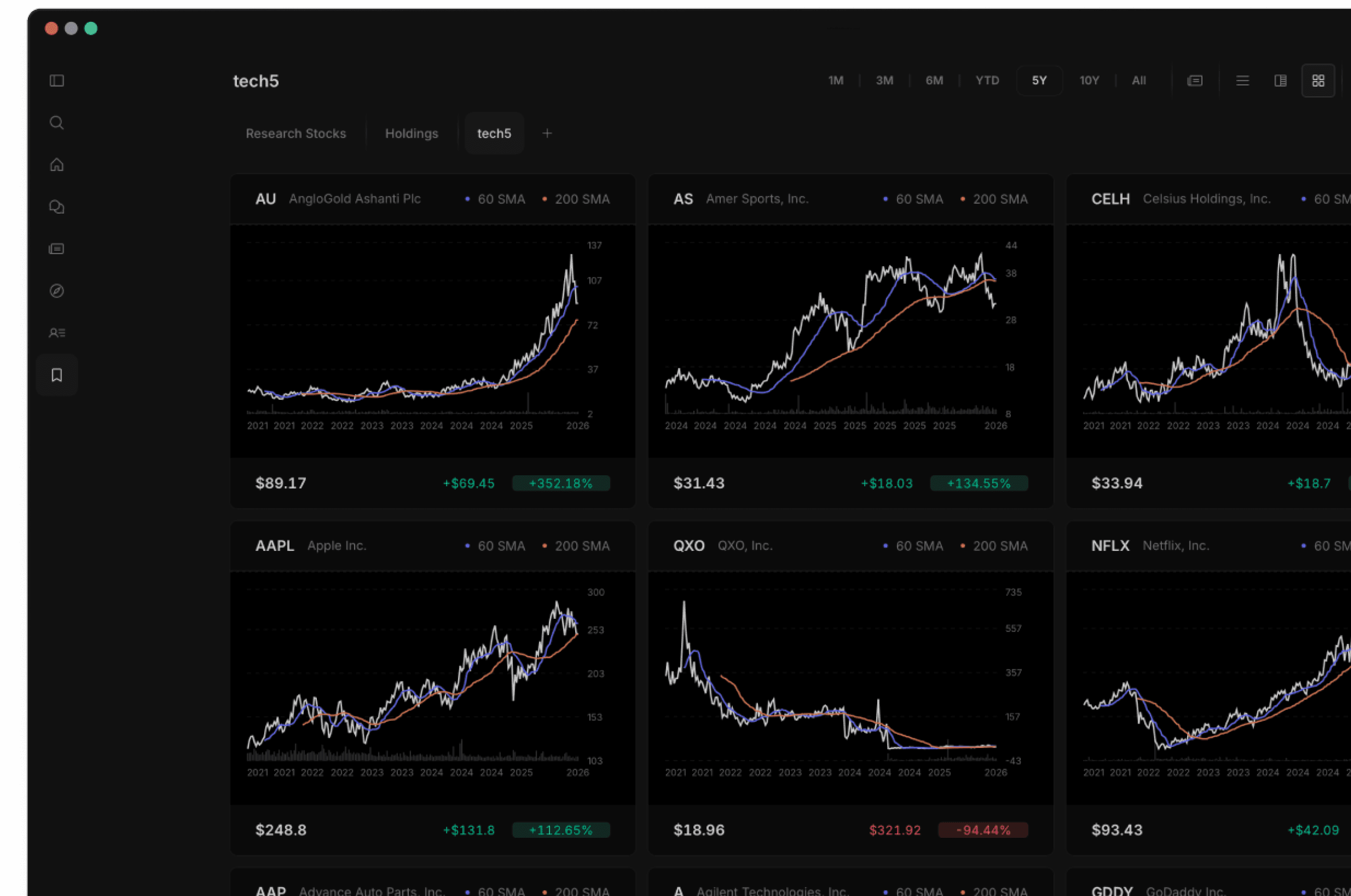Open the news feed sidebar icon

pyautogui.click(x=57, y=248)
